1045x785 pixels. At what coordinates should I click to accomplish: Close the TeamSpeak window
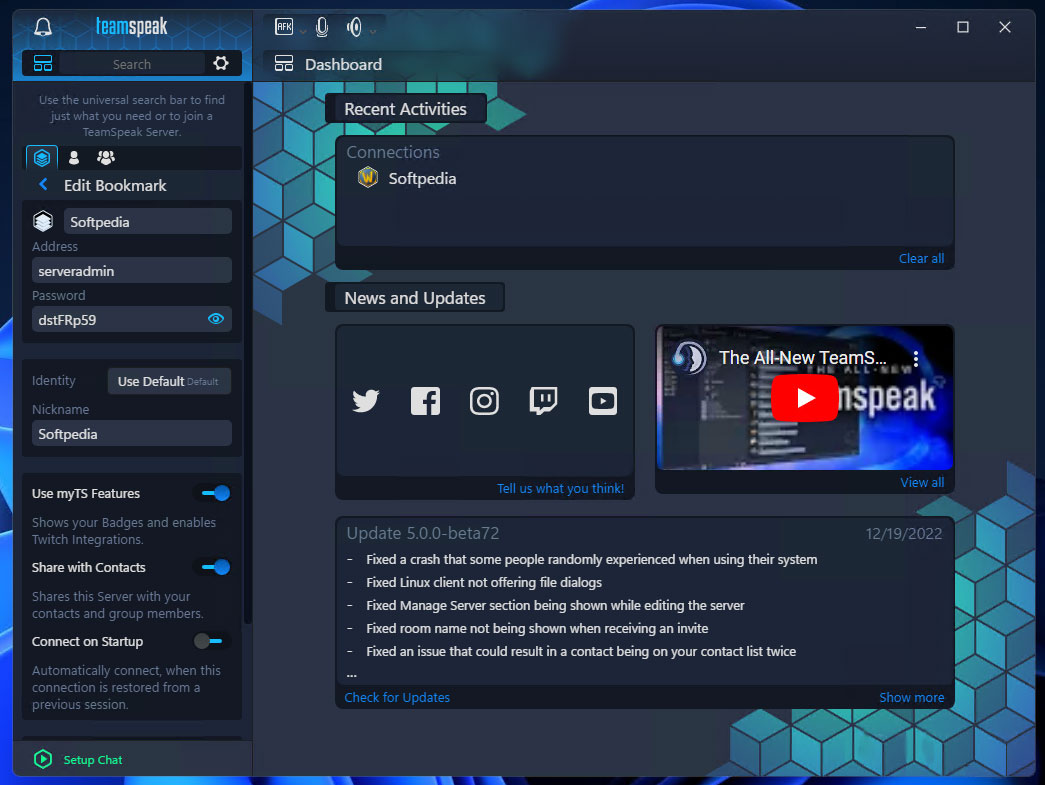pyautogui.click(x=1004, y=27)
